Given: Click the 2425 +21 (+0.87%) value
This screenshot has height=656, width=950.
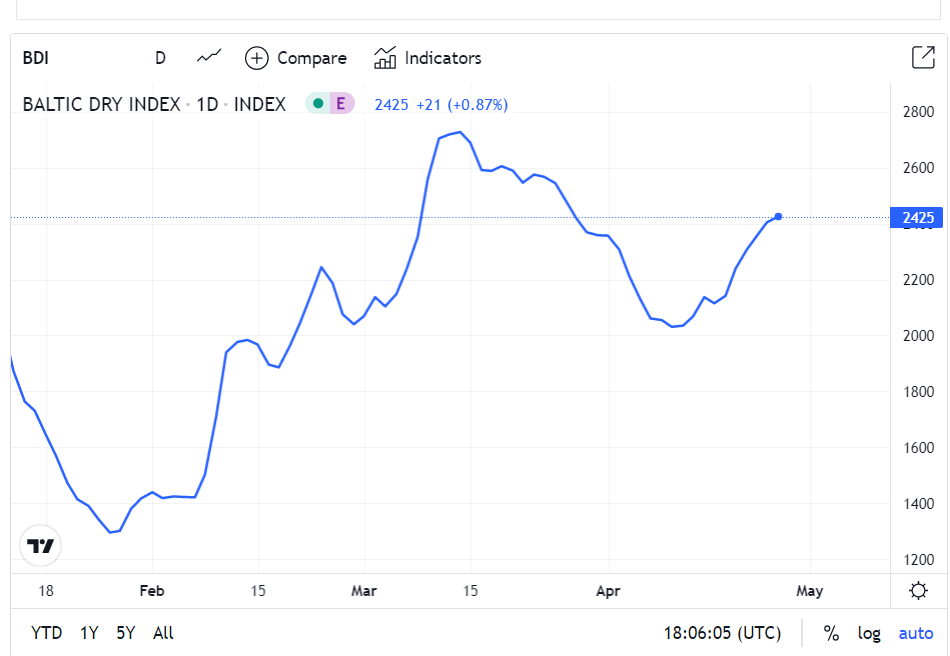Looking at the screenshot, I should click(x=441, y=105).
